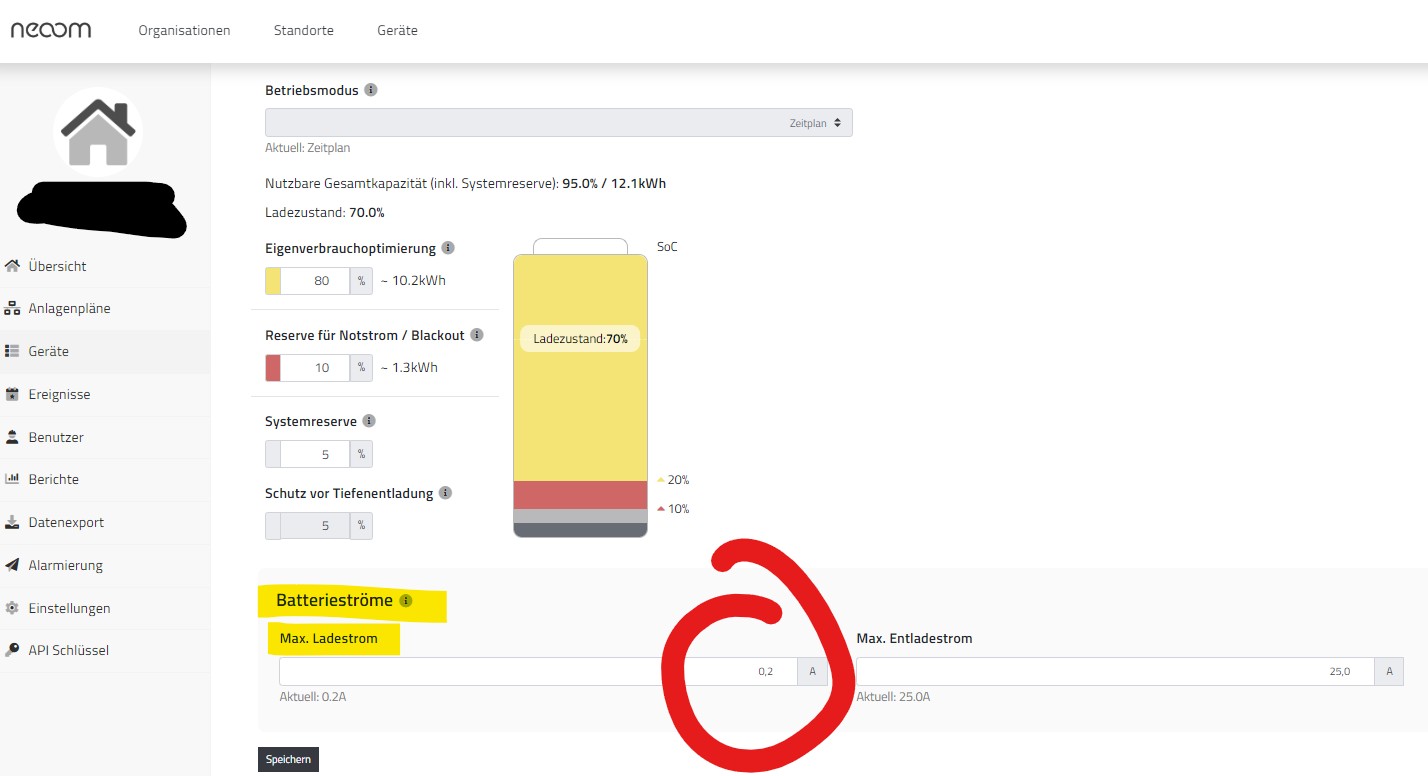Show Batterieströme info icon
Viewport: 1428px width, 776px height.
point(405,601)
